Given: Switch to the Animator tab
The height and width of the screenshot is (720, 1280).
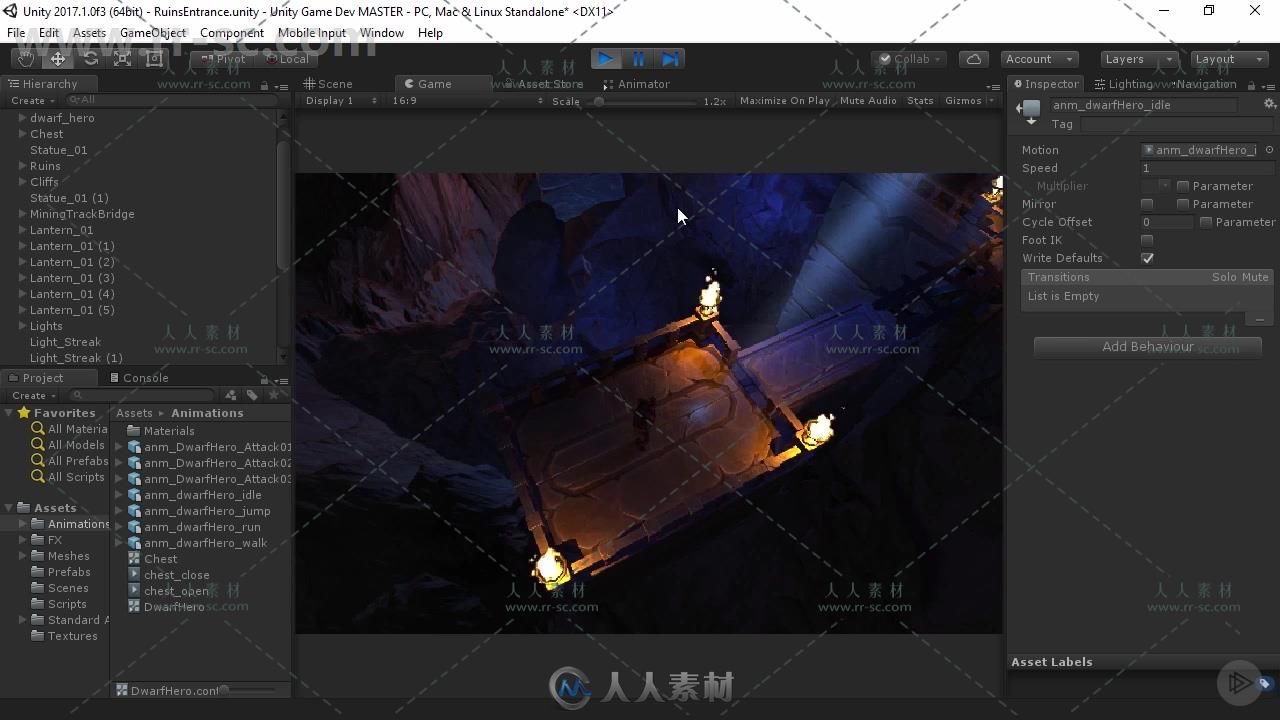Looking at the screenshot, I should [x=636, y=84].
